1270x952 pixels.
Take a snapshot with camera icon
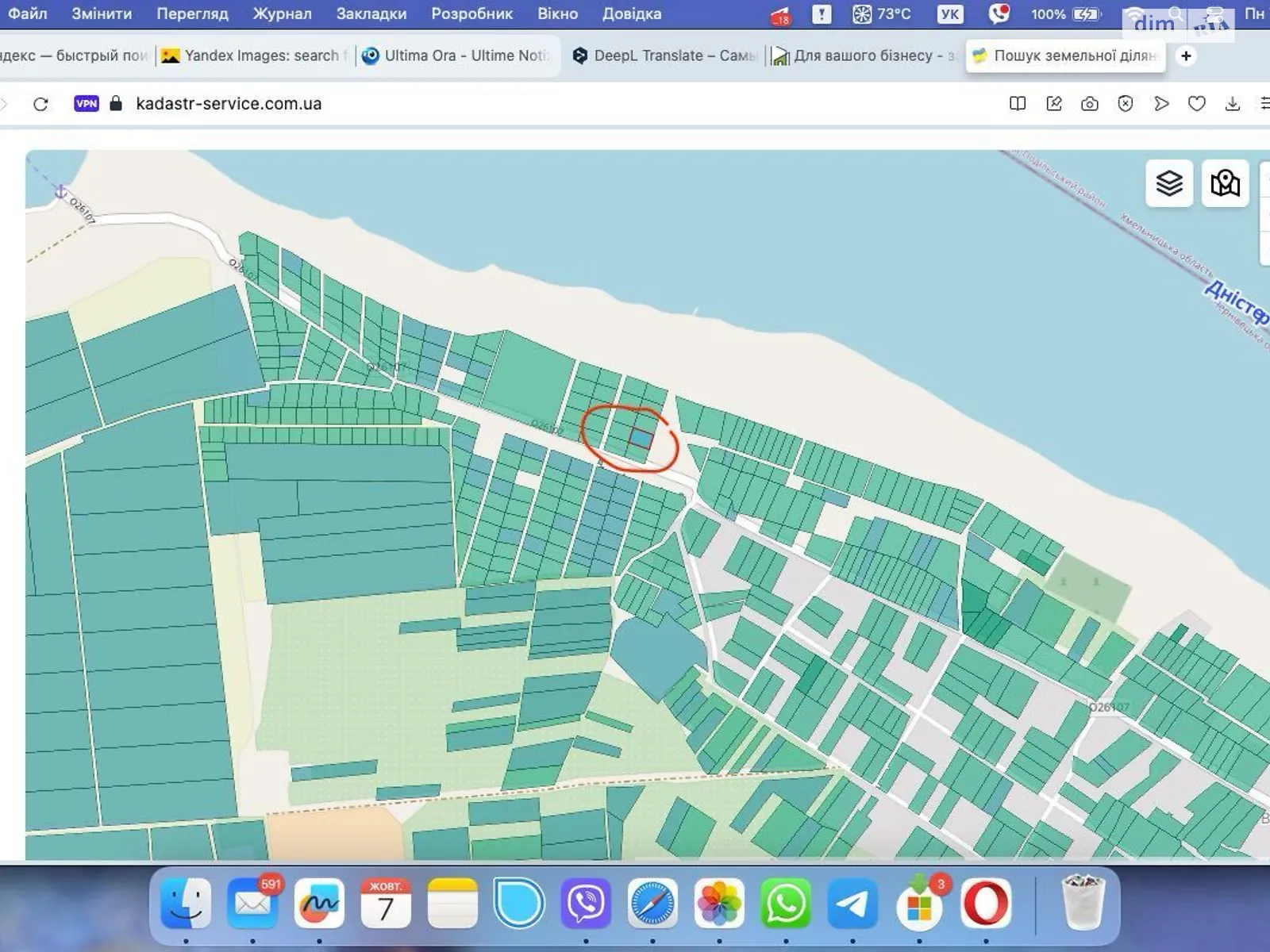pyautogui.click(x=1090, y=104)
